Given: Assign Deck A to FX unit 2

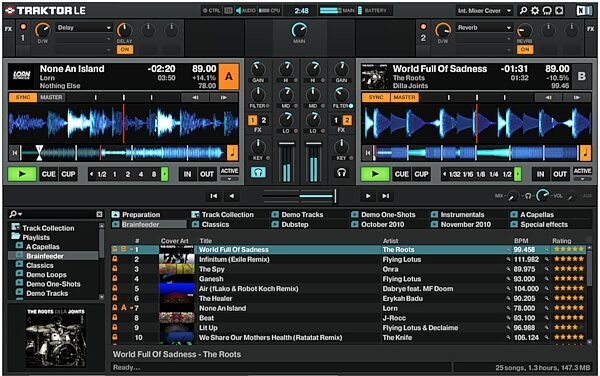Looking at the screenshot, I should click(264, 120).
